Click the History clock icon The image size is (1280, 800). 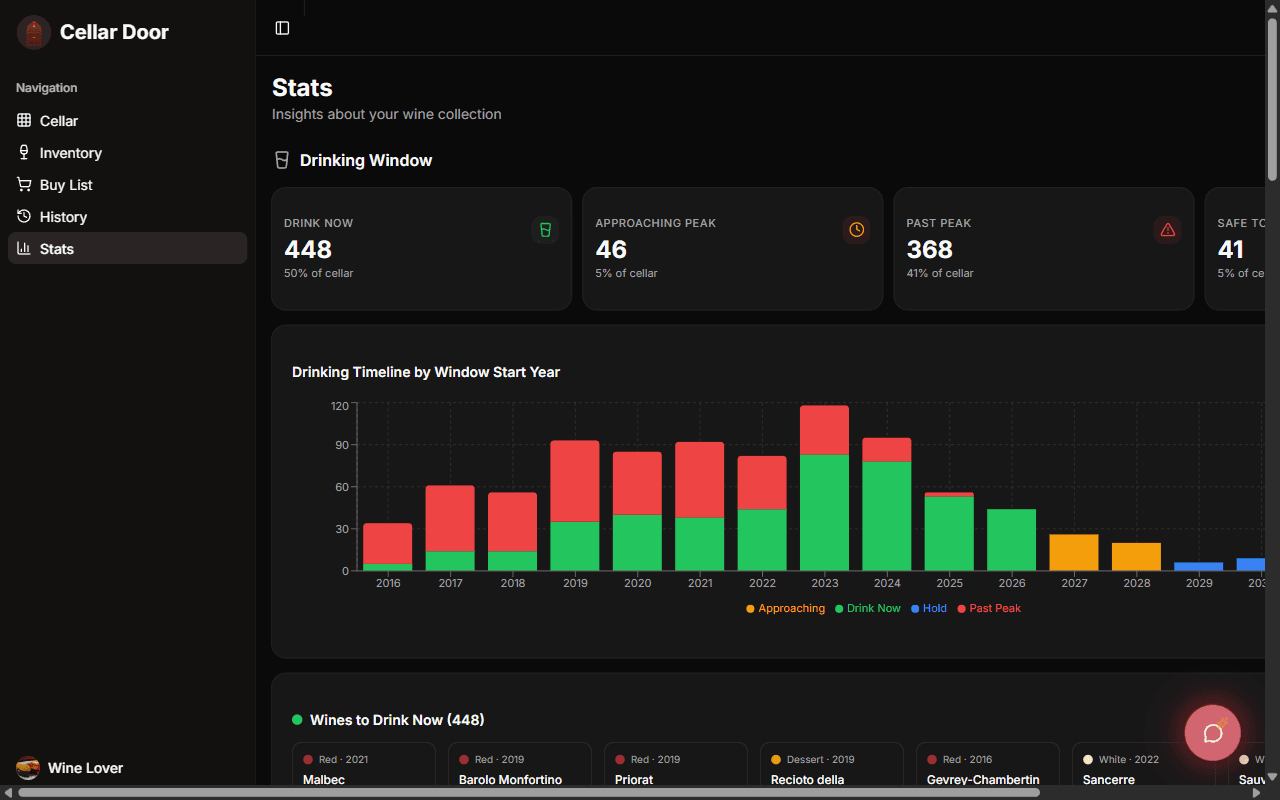coord(24,217)
